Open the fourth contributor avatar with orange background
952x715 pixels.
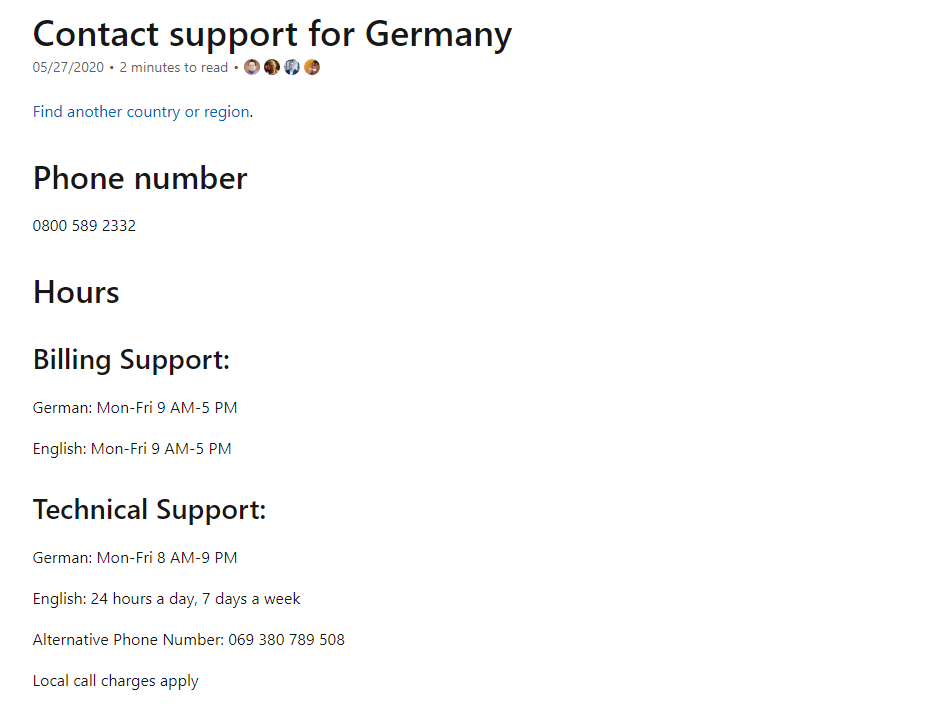pyautogui.click(x=312, y=67)
